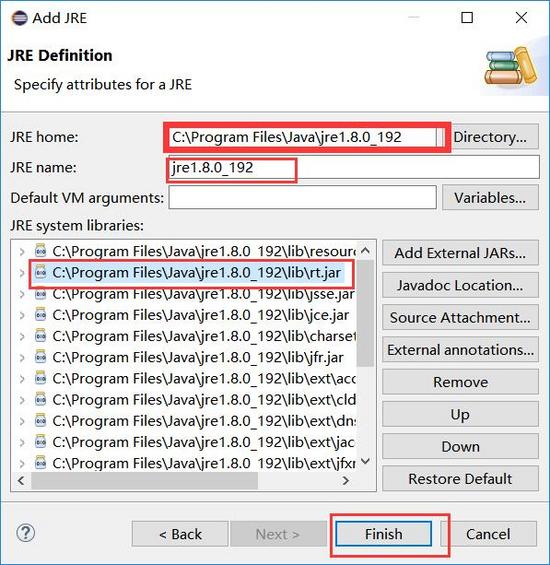Image resolution: width=550 pixels, height=565 pixels.
Task: Click Finish to add the JRE
Action: (383, 534)
